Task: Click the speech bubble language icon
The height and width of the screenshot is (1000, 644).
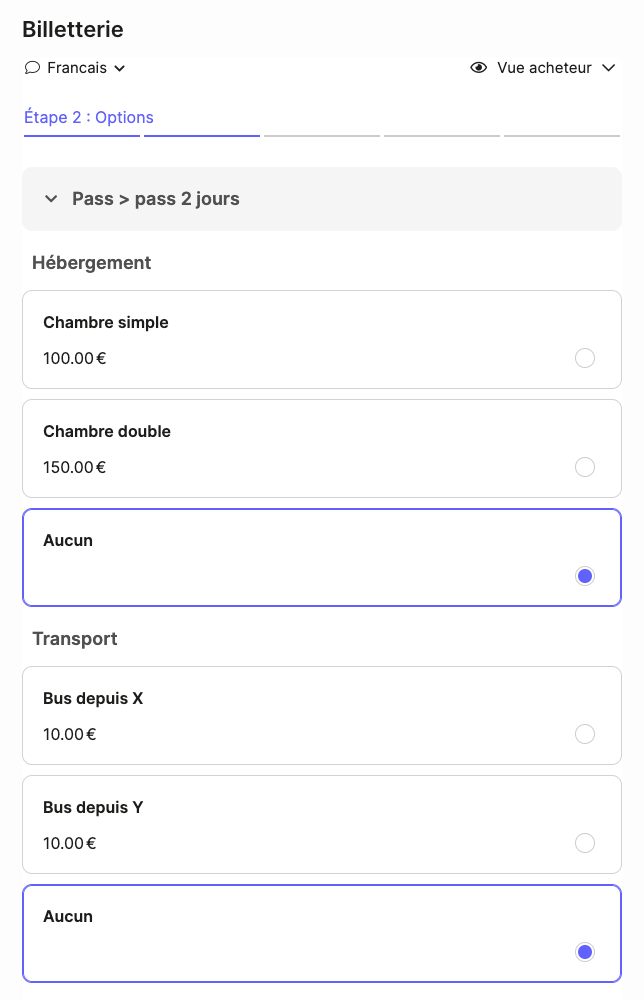Action: 32,68
